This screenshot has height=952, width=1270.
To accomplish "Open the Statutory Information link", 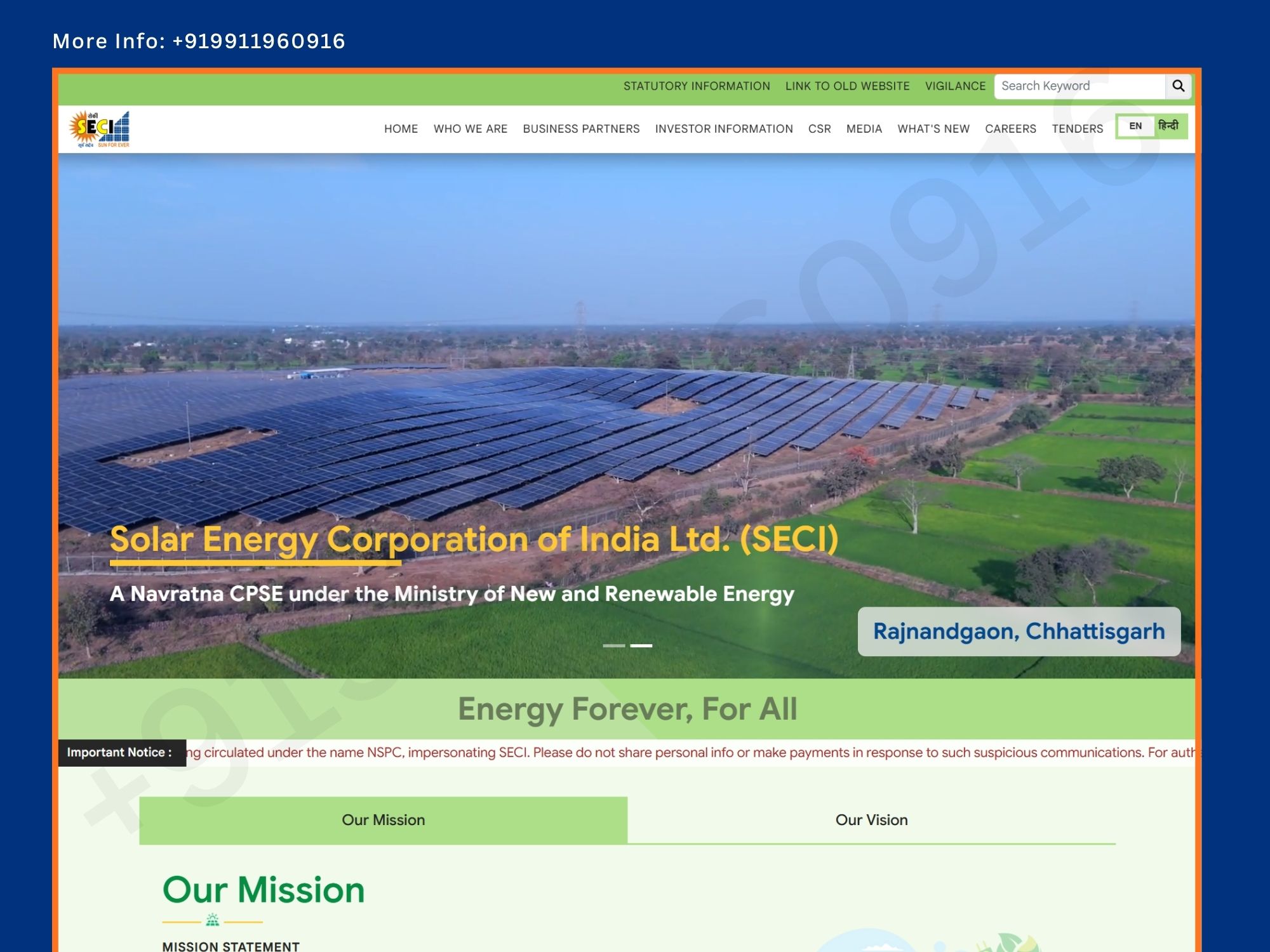I will click(x=697, y=86).
